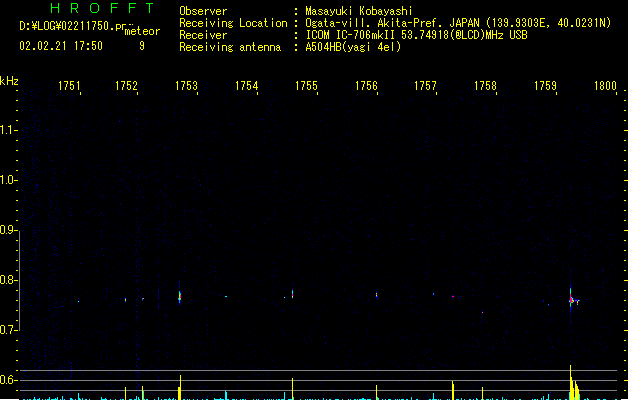629x400 pixels.
Task: Click the meteor count value 9
Action: tap(142, 46)
